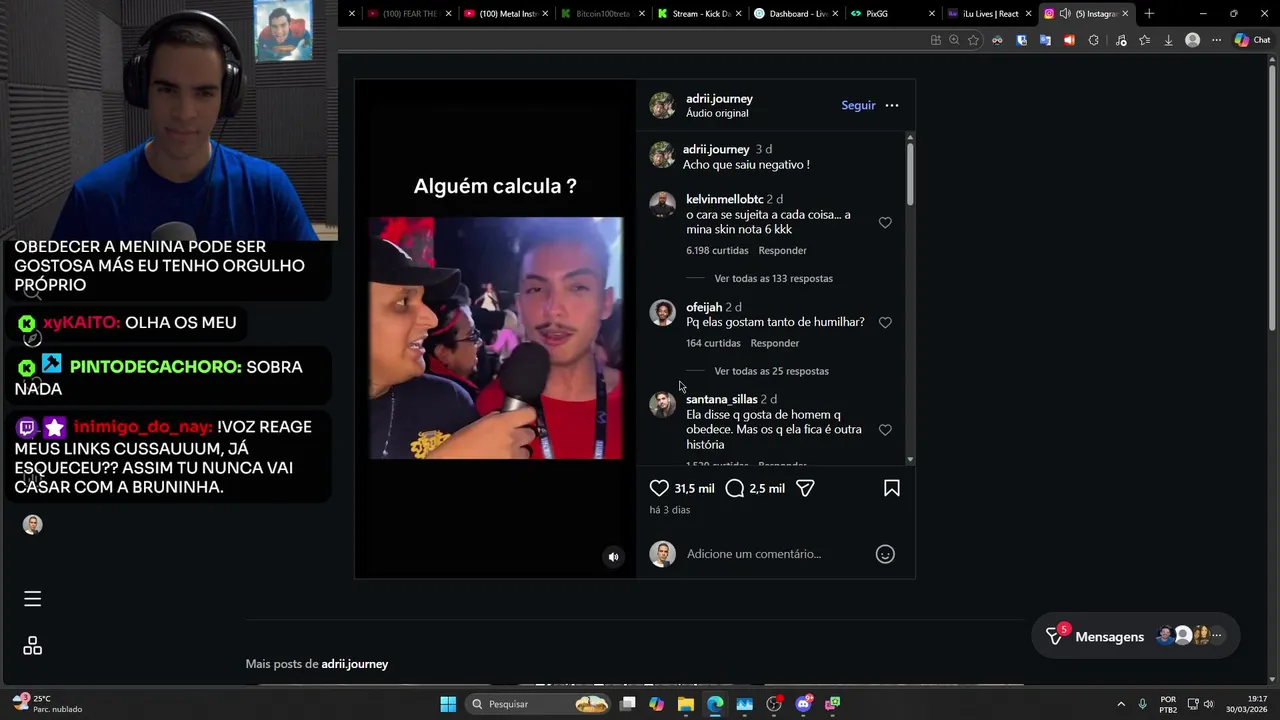
Task: Share the post with the paper plane icon
Action: coord(805,488)
